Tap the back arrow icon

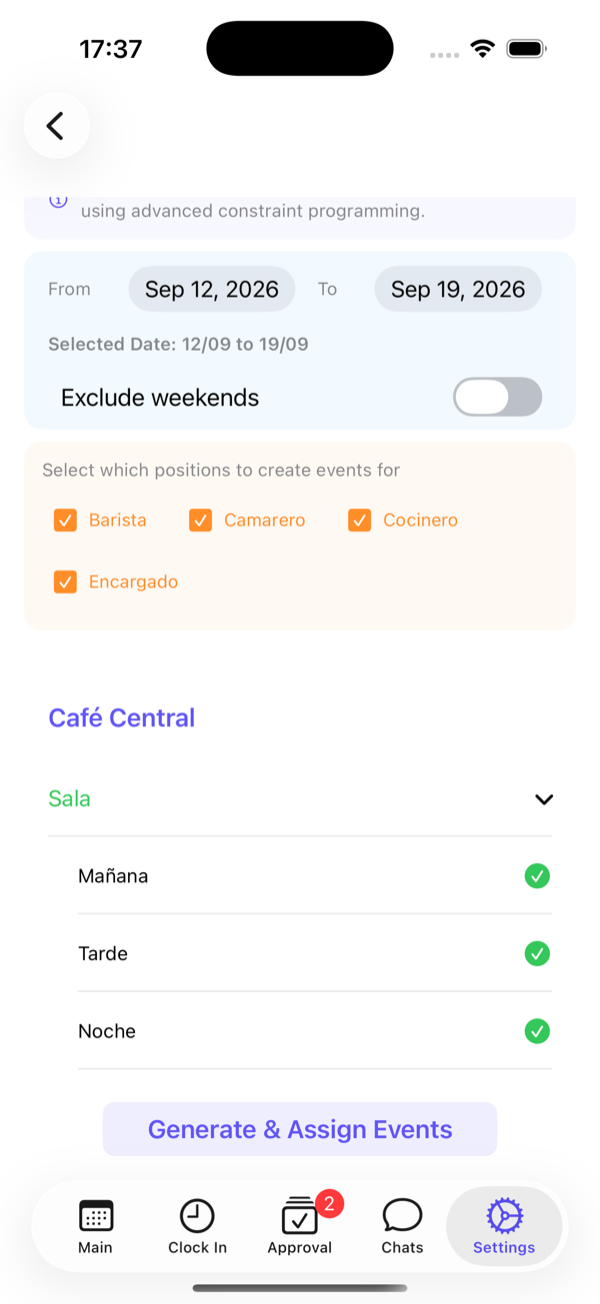(x=56, y=126)
